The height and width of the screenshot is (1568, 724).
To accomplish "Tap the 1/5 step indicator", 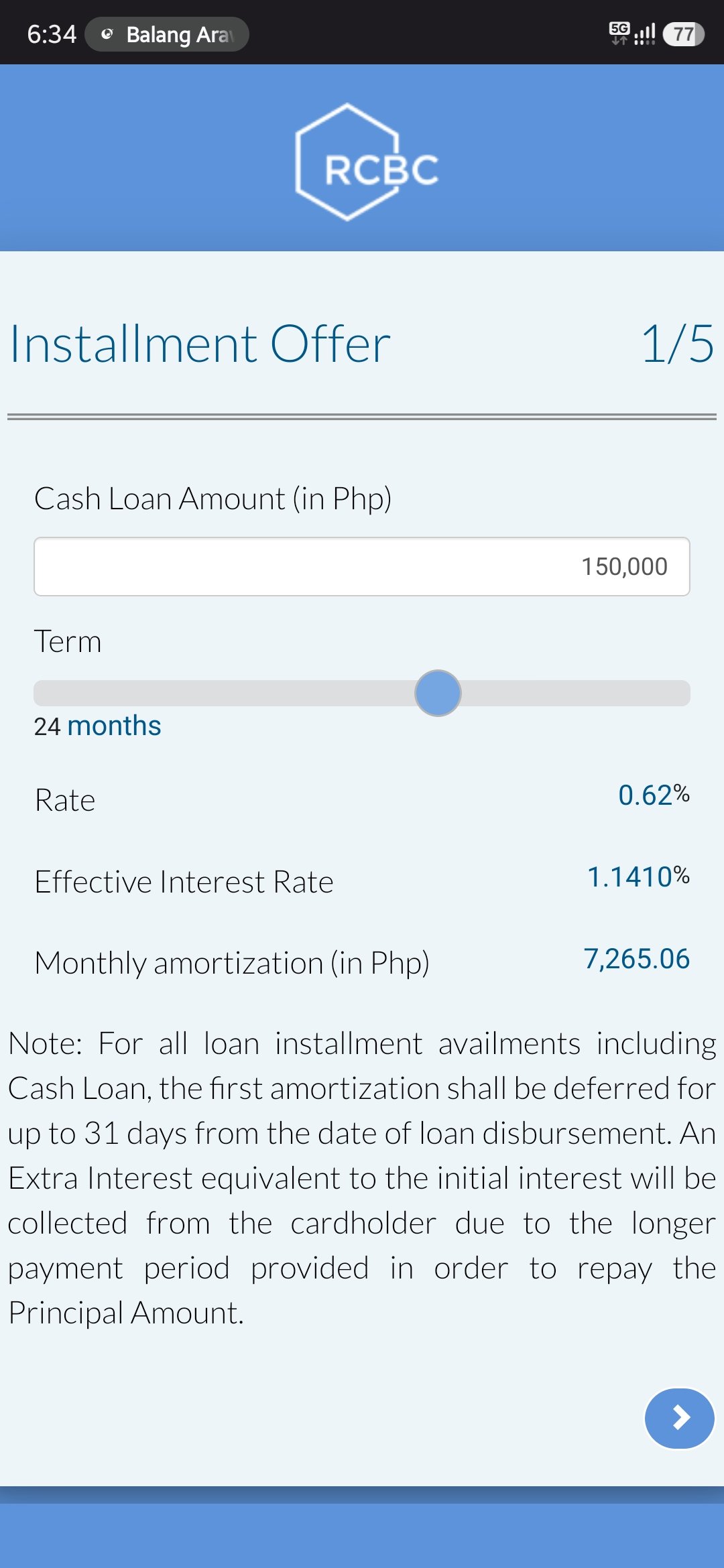I will click(x=678, y=344).
